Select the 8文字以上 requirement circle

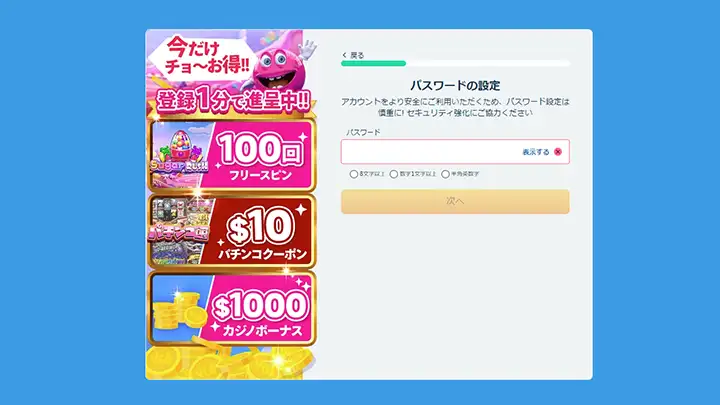click(x=354, y=174)
